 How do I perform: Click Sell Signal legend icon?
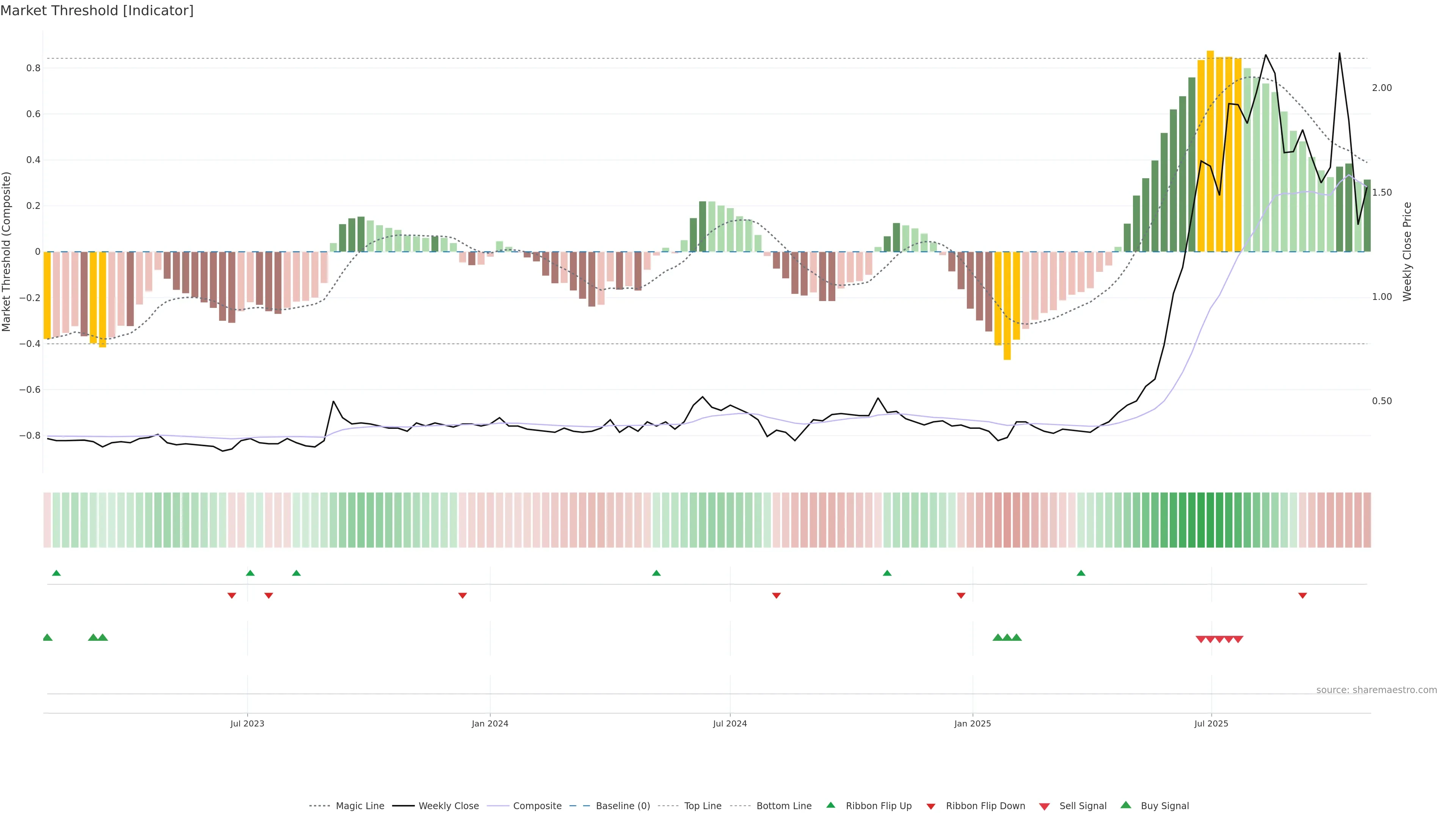(x=1045, y=806)
